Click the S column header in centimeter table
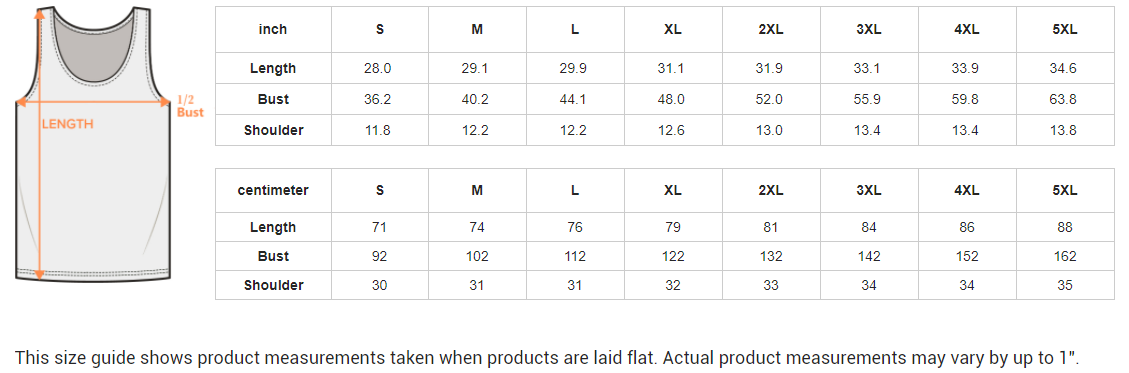The width and height of the screenshot is (1129, 373). [379, 191]
